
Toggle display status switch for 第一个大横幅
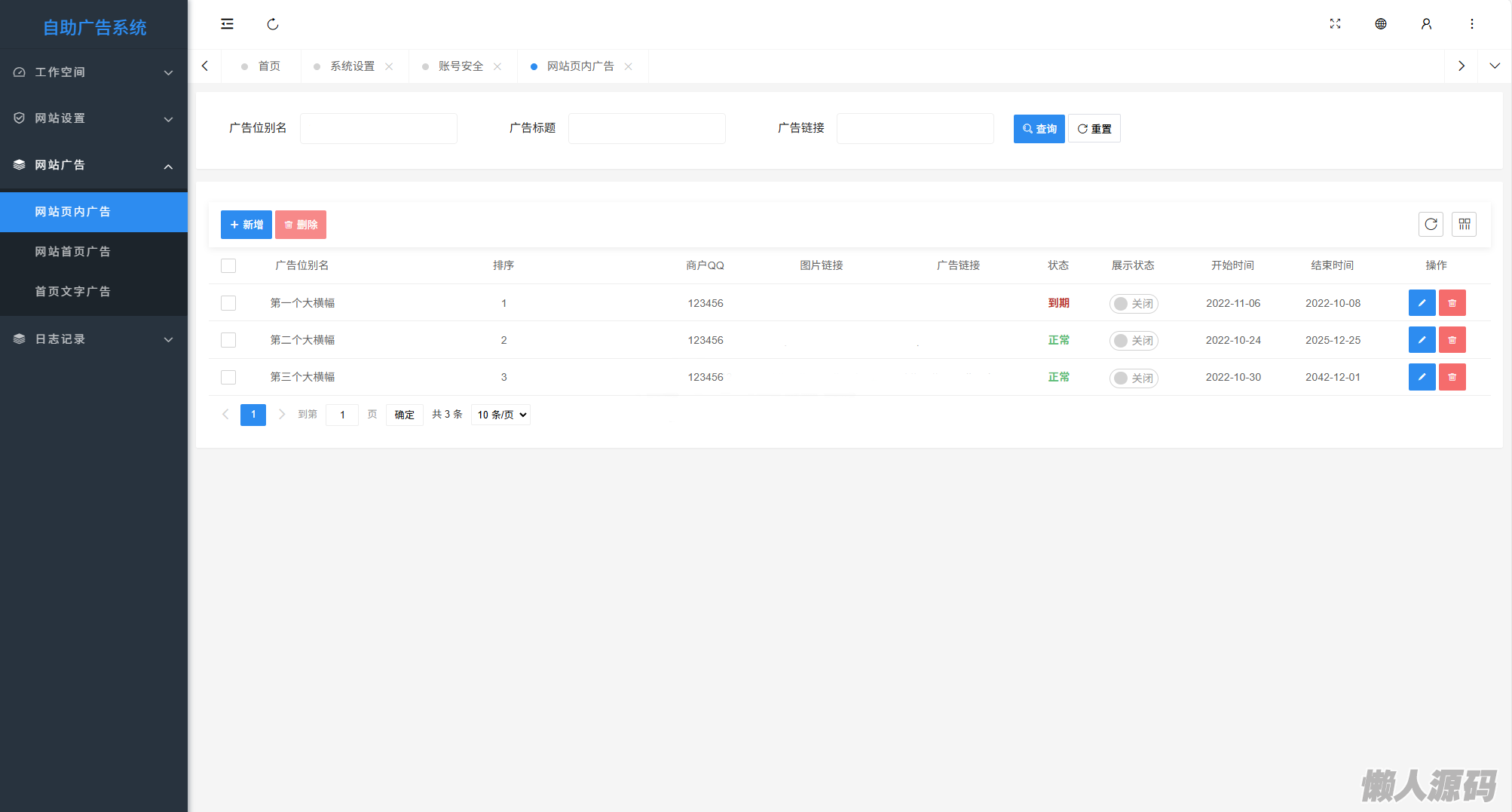pos(1133,304)
